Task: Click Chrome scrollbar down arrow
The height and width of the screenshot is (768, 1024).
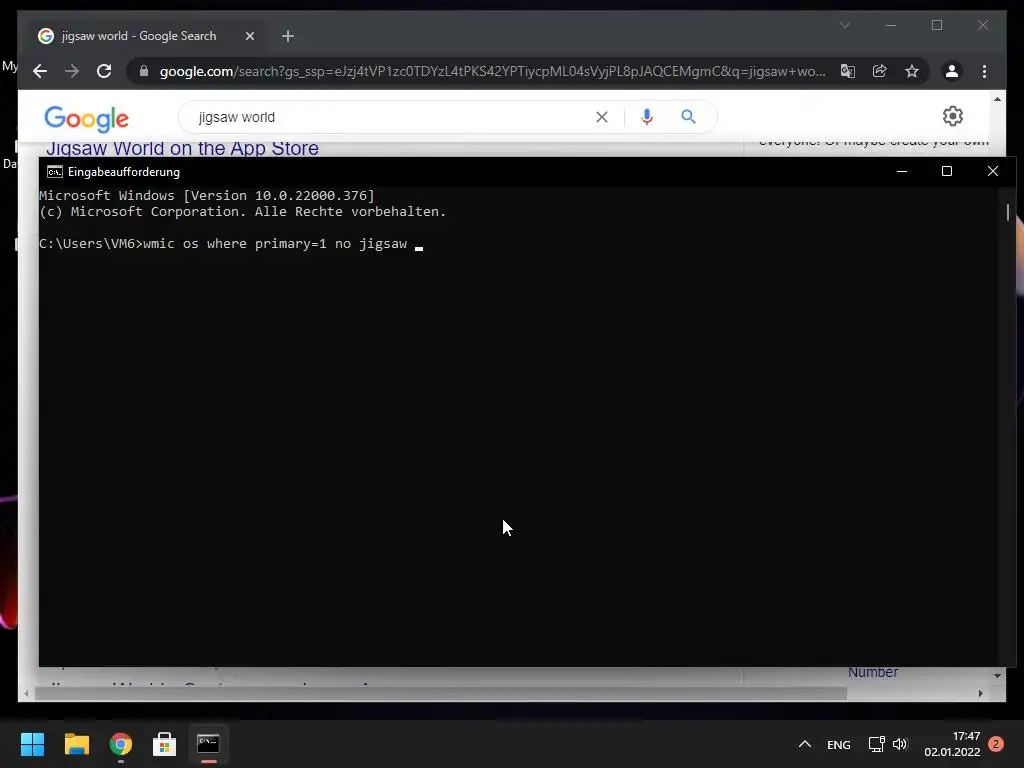Action: point(997,675)
